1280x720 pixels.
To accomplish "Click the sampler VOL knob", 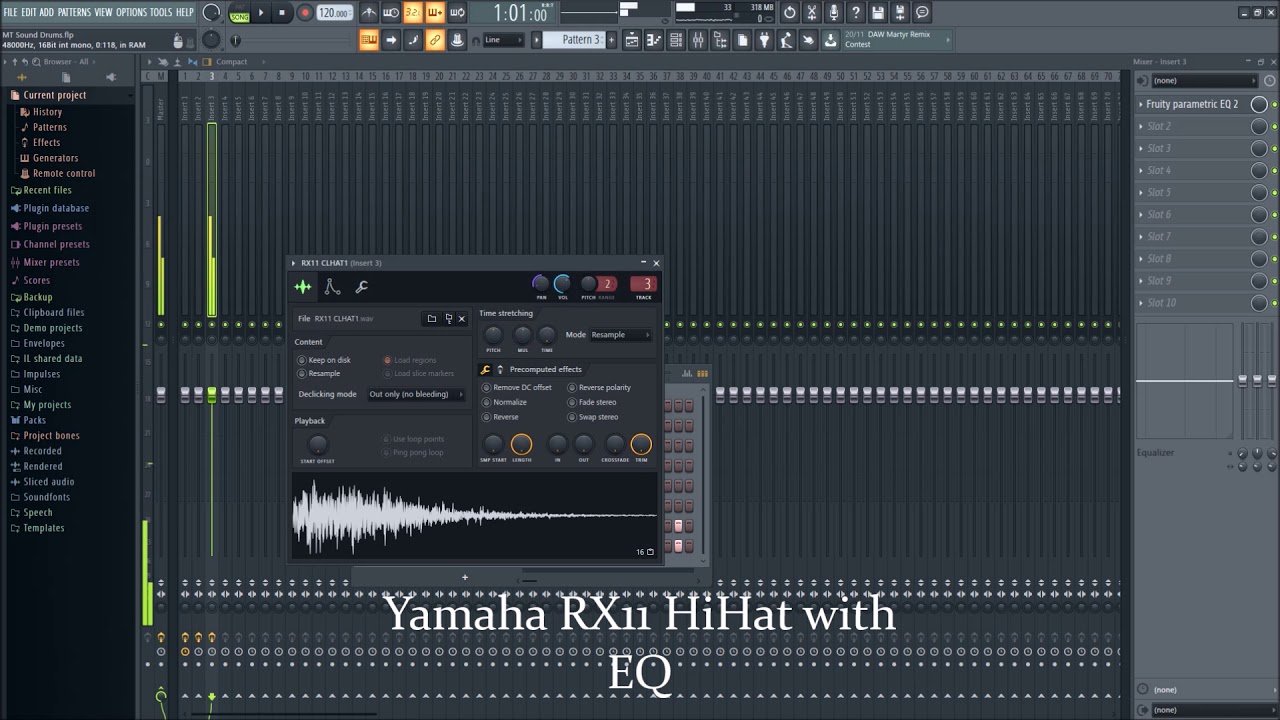I will [563, 284].
